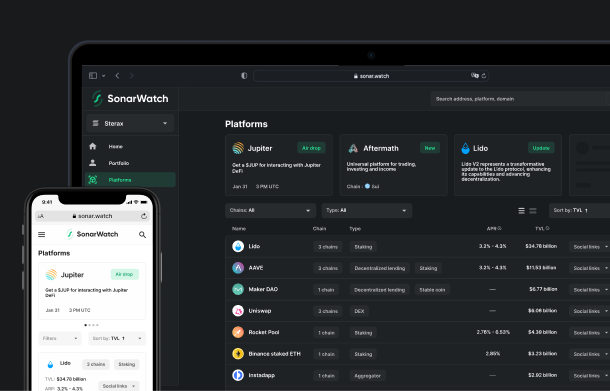The height and width of the screenshot is (391, 610).
Task: Go forward using the browser forward arrow
Action: pyautogui.click(x=131, y=75)
